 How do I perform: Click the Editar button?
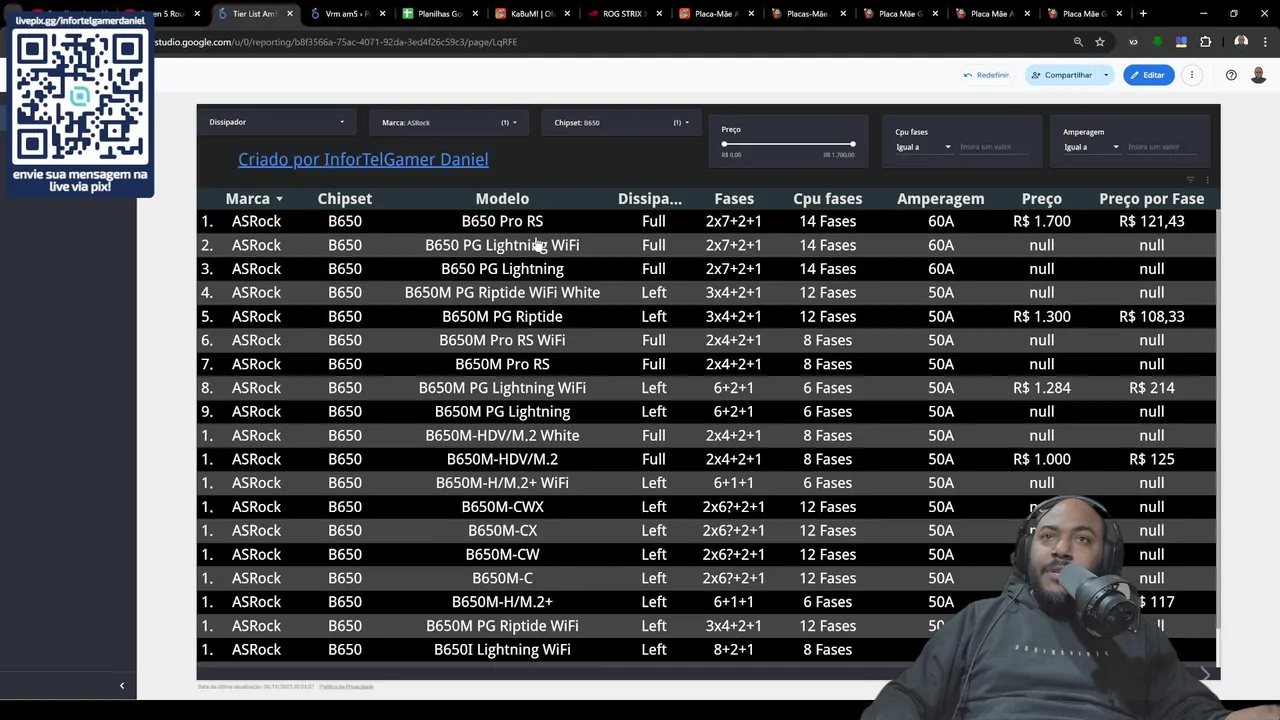pos(1148,75)
